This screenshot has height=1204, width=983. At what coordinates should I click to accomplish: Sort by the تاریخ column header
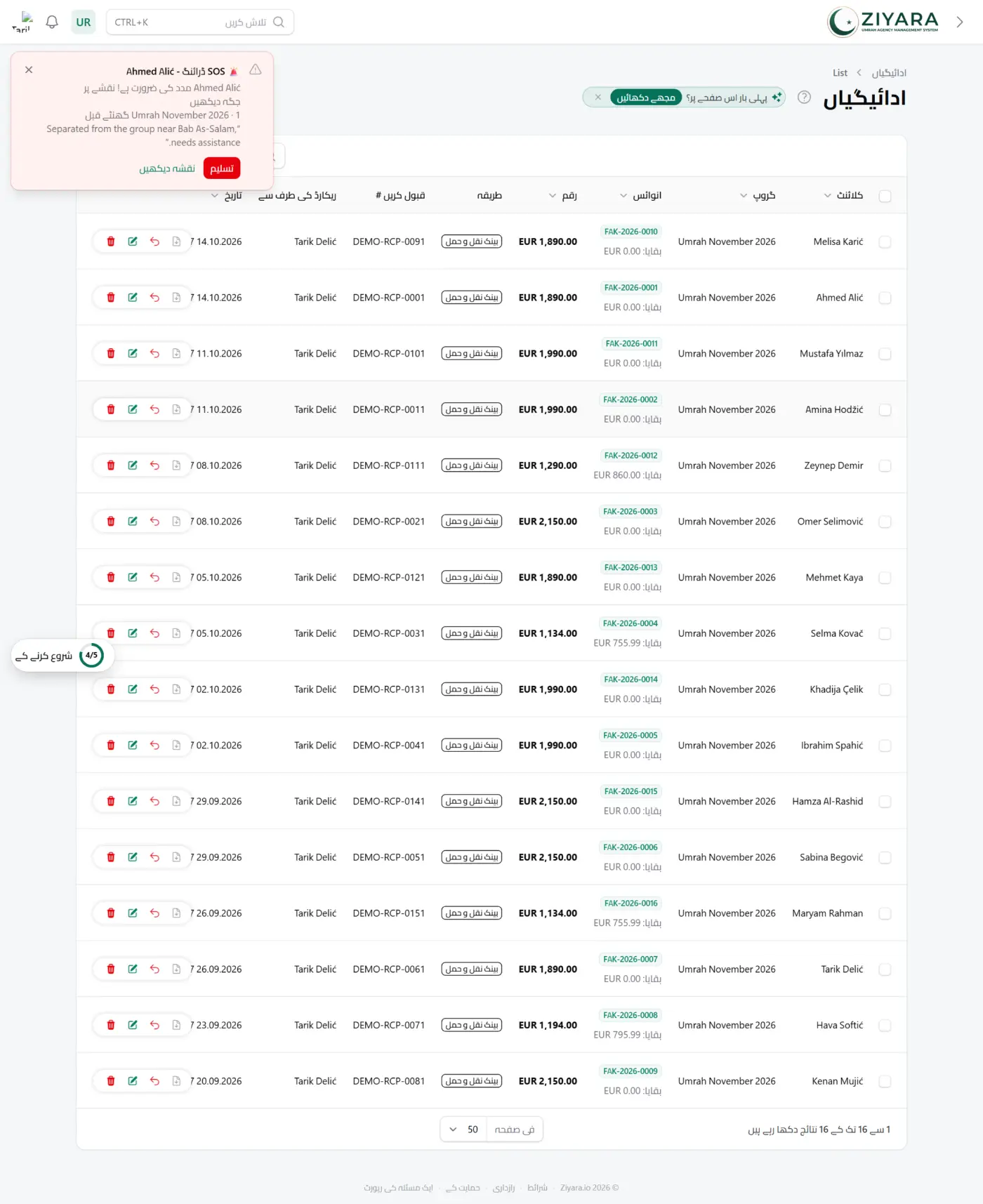pos(226,195)
